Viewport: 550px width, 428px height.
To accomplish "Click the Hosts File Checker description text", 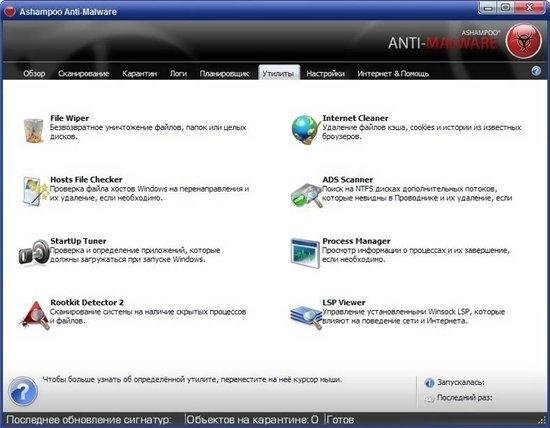I will pos(149,193).
